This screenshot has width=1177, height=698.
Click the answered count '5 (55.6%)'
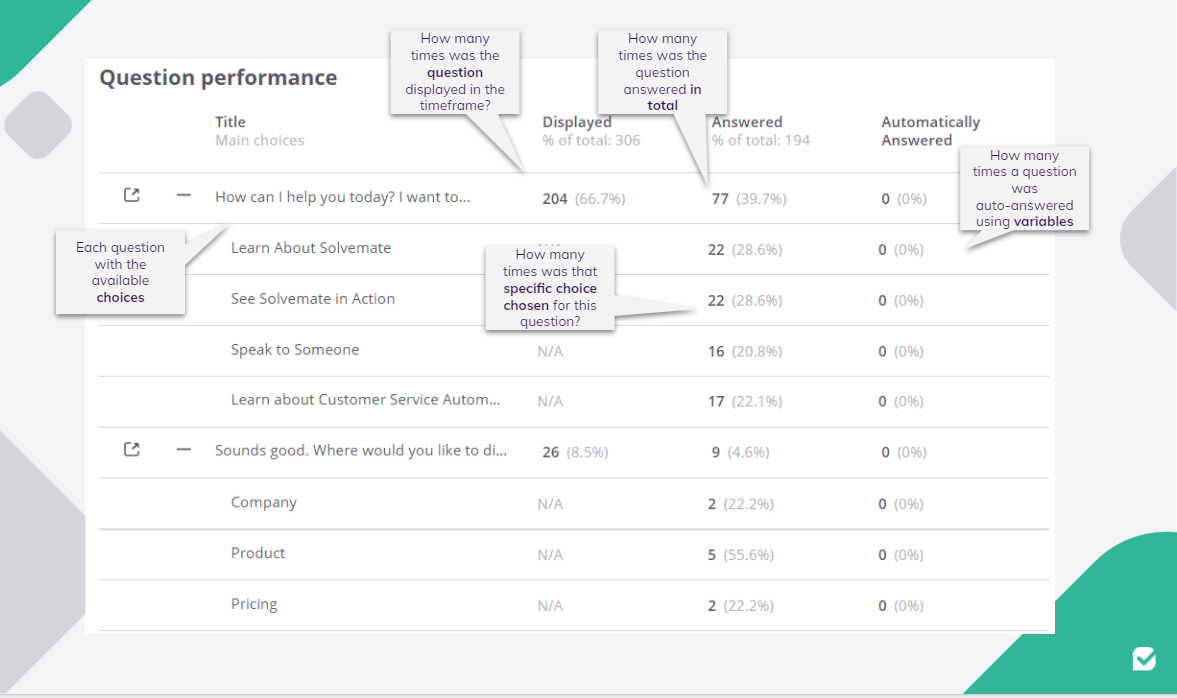coord(741,555)
